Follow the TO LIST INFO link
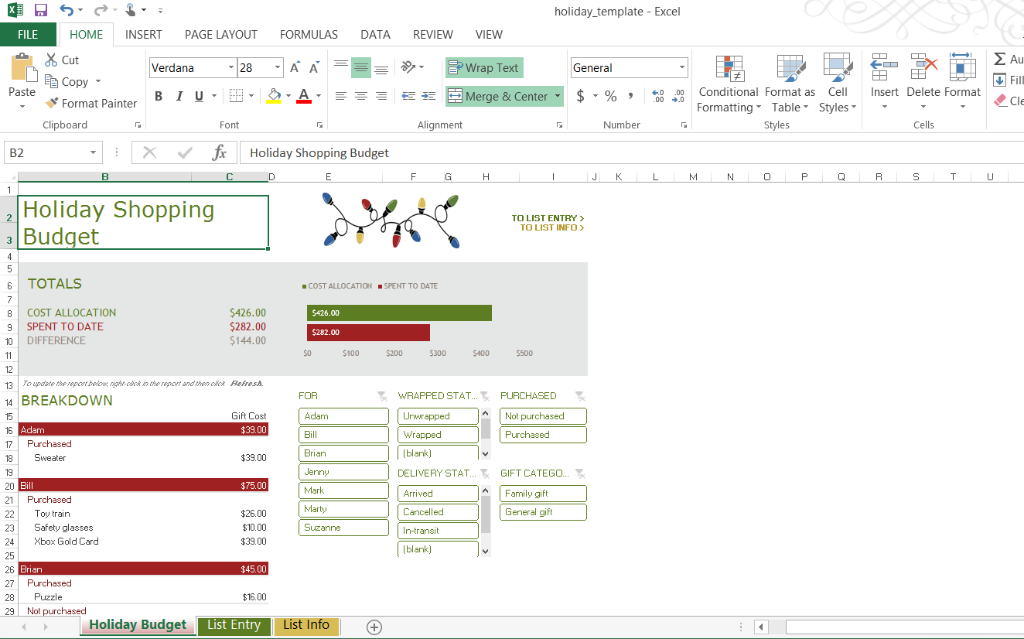1024x639 pixels. coord(552,227)
